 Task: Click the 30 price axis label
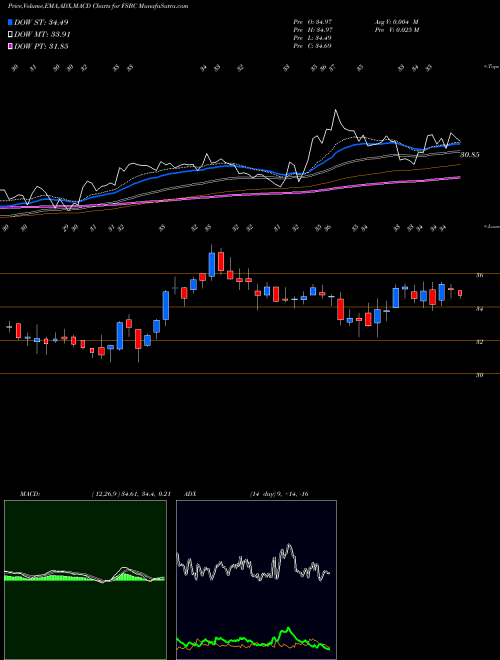tap(479, 375)
